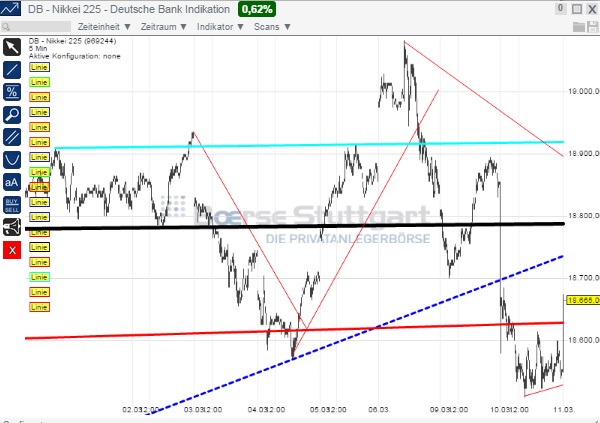600x423 pixels.
Task: Open the BUY SELL order tool
Action: [12, 205]
